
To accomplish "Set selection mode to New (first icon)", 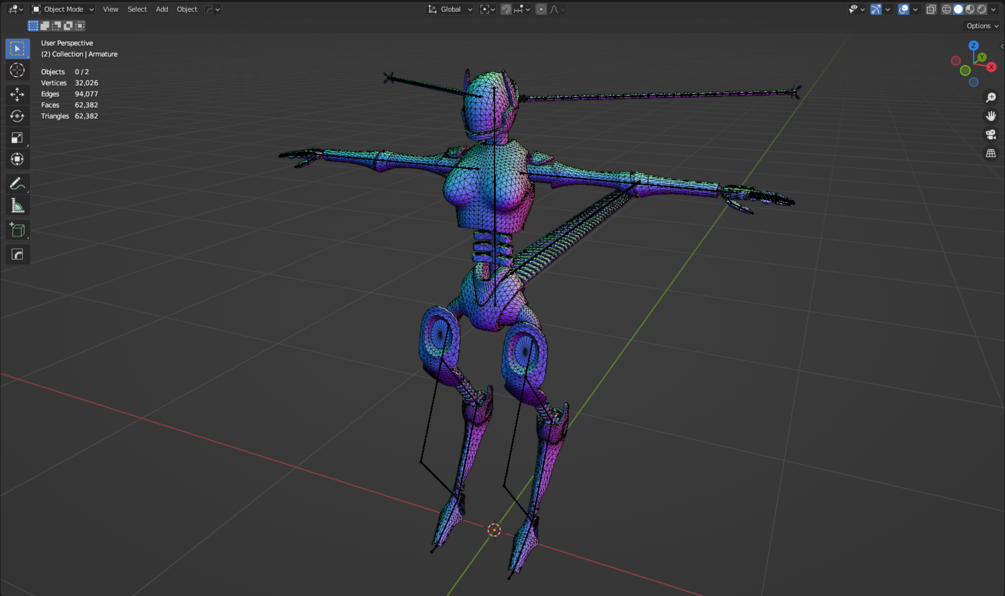I will 33,26.
